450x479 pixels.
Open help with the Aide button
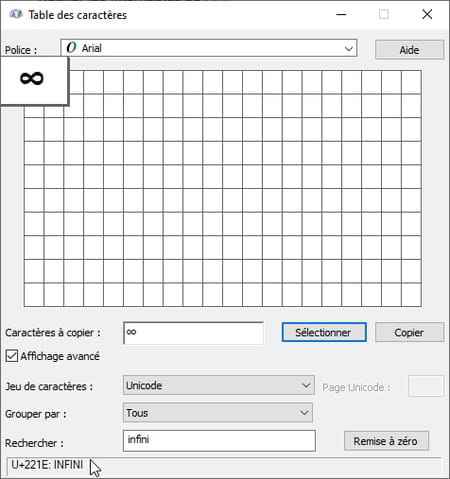(409, 50)
